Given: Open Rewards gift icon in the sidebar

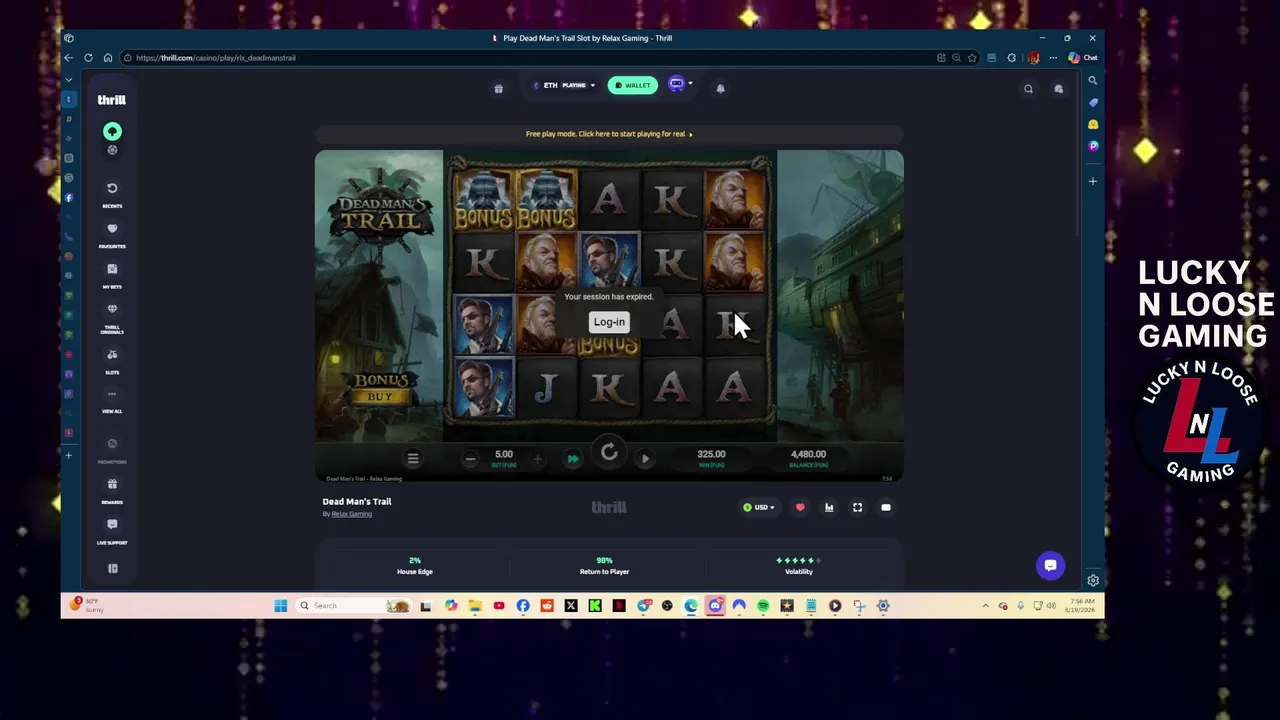Looking at the screenshot, I should (112, 490).
